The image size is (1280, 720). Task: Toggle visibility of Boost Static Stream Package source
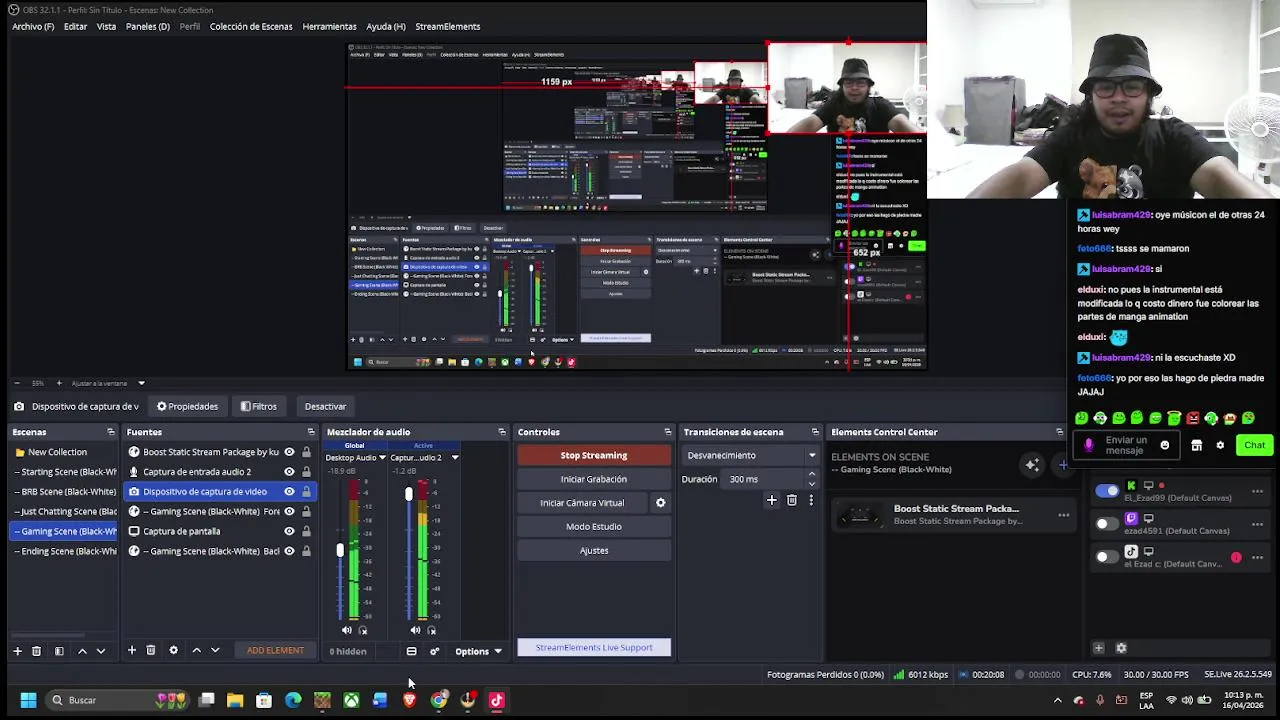tap(289, 452)
